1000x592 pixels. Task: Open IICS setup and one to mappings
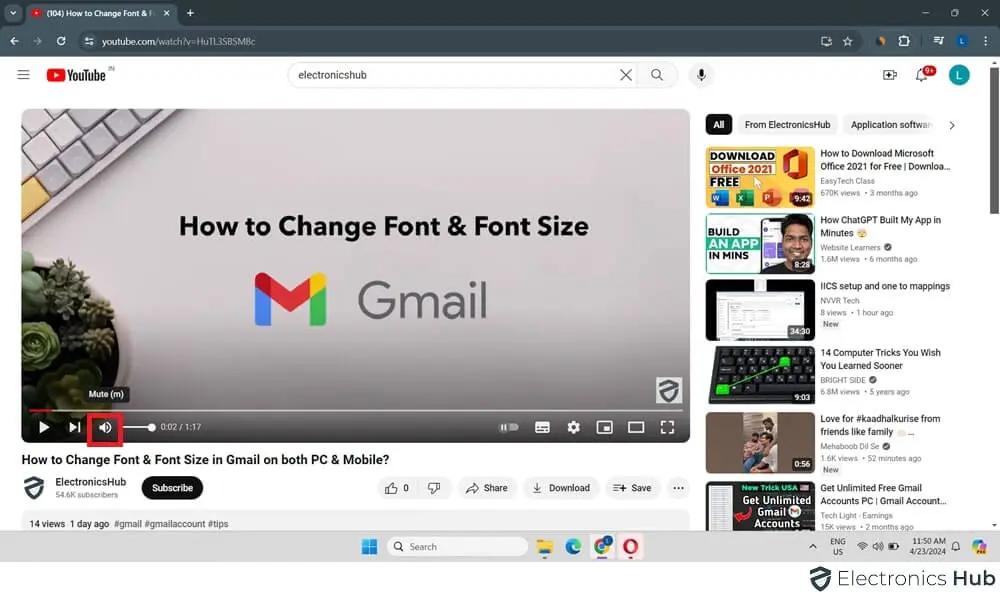885,286
